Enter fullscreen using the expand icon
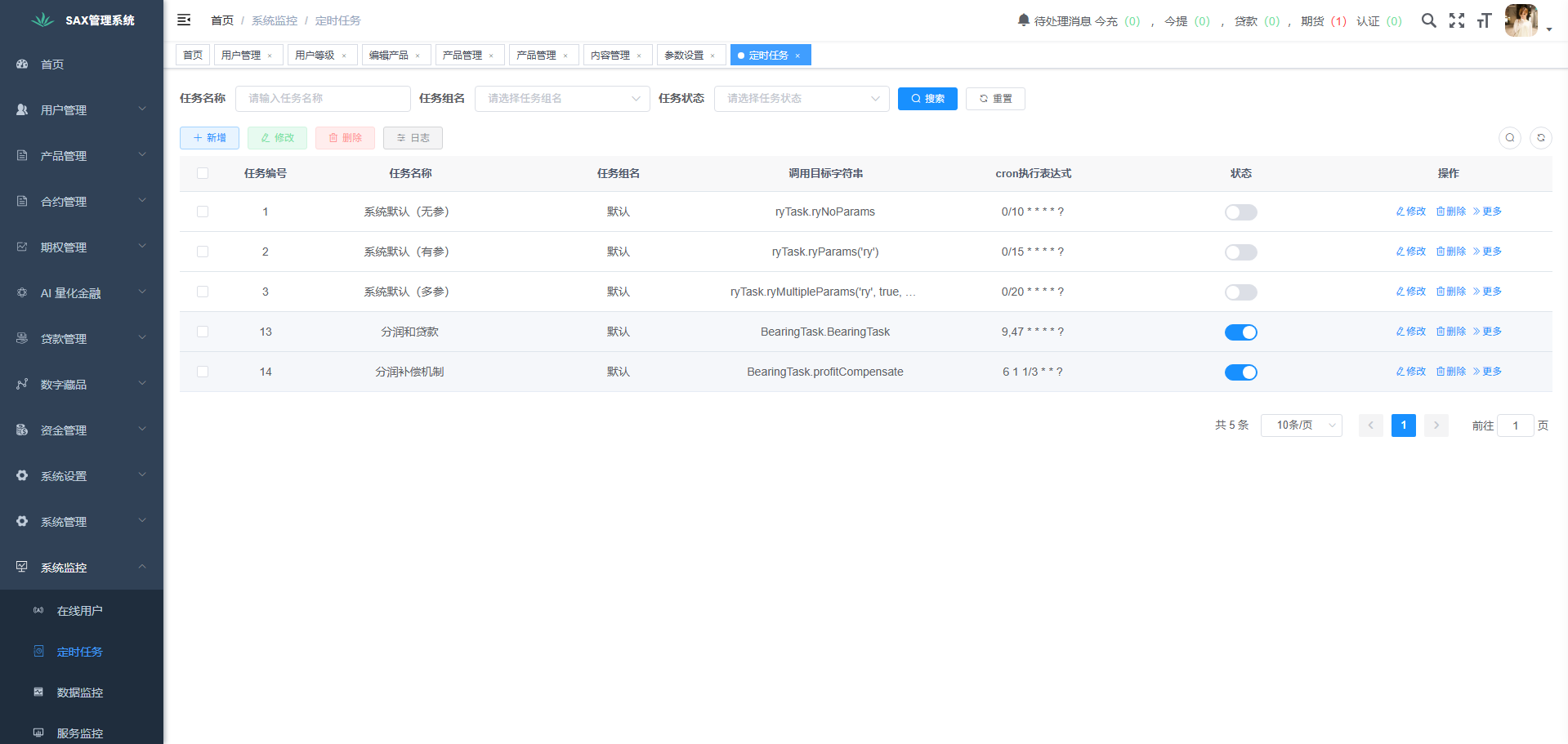The height and width of the screenshot is (744, 1568). point(1457,20)
